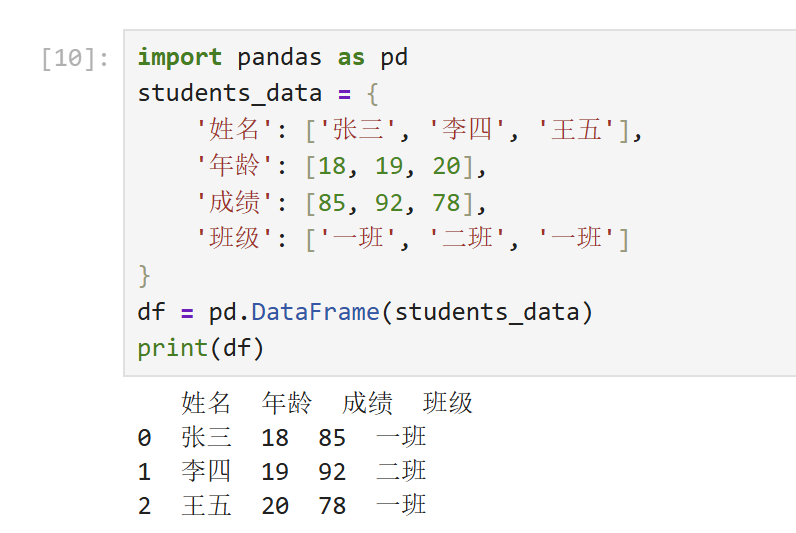The width and height of the screenshot is (796, 533).
Task: Click the 班级 column header in output
Action: (x=447, y=403)
